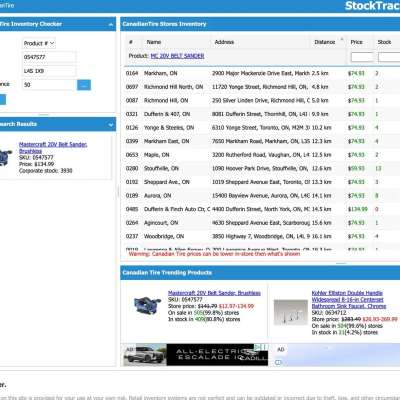Open the MC 20V BELT SANDER product link
This screenshot has width=400, height=400.
coord(177,56)
